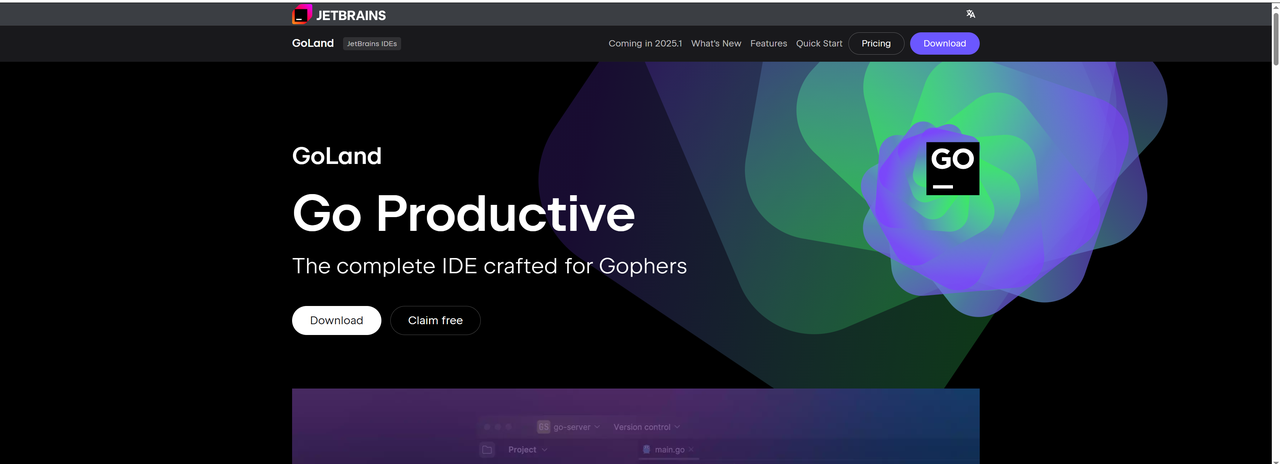Viewport: 1280px width, 464px height.
Task: Click the main.go file icon
Action: (647, 450)
